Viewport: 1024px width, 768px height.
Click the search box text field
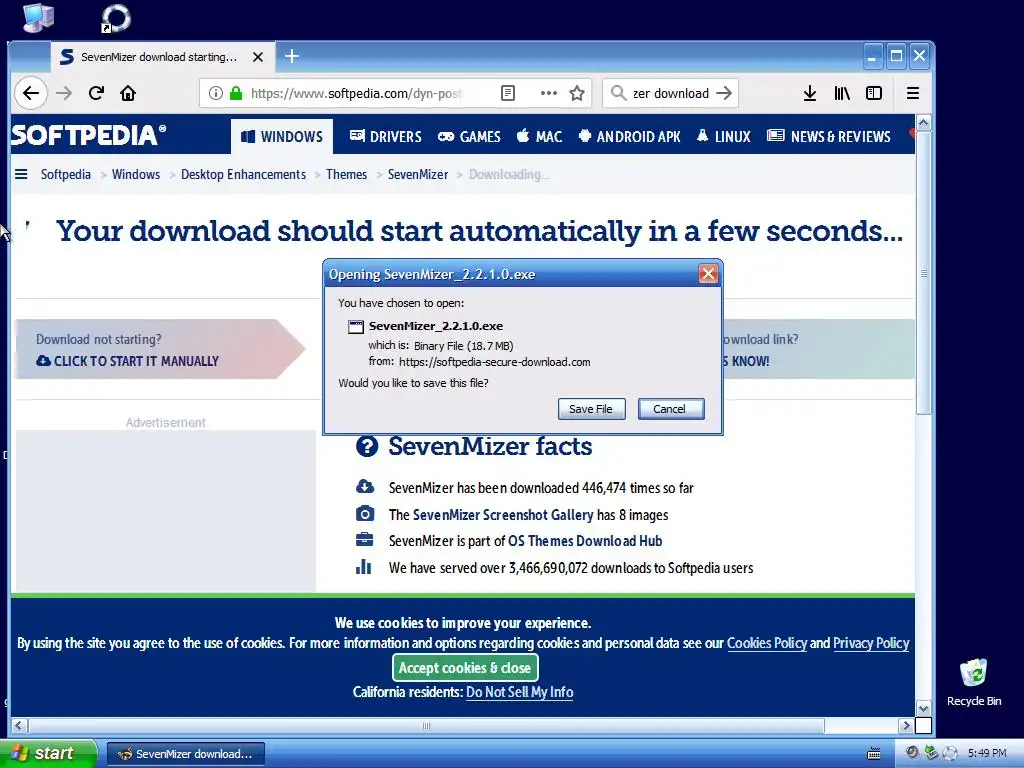tap(671, 93)
